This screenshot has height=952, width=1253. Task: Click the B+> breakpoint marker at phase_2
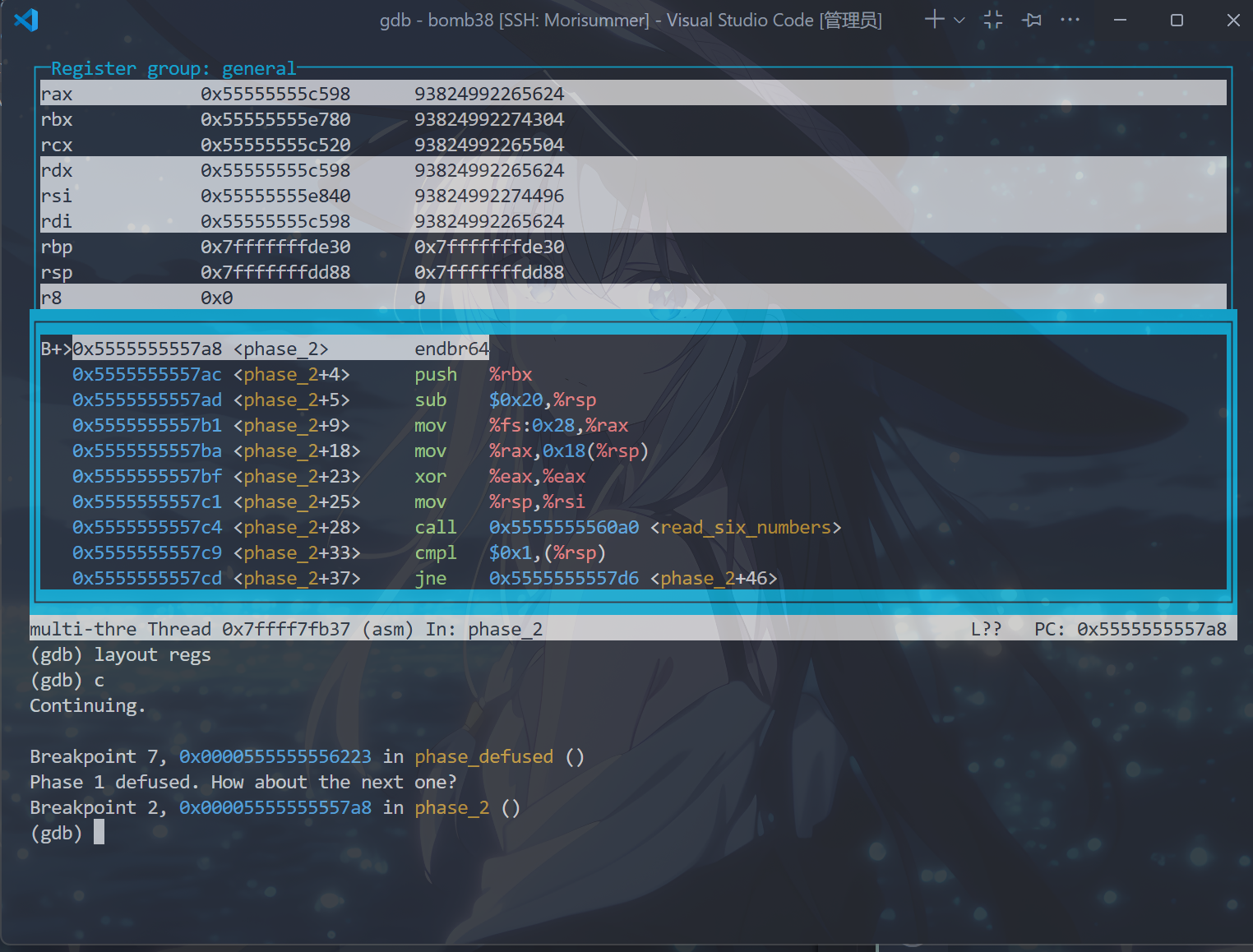pos(55,349)
